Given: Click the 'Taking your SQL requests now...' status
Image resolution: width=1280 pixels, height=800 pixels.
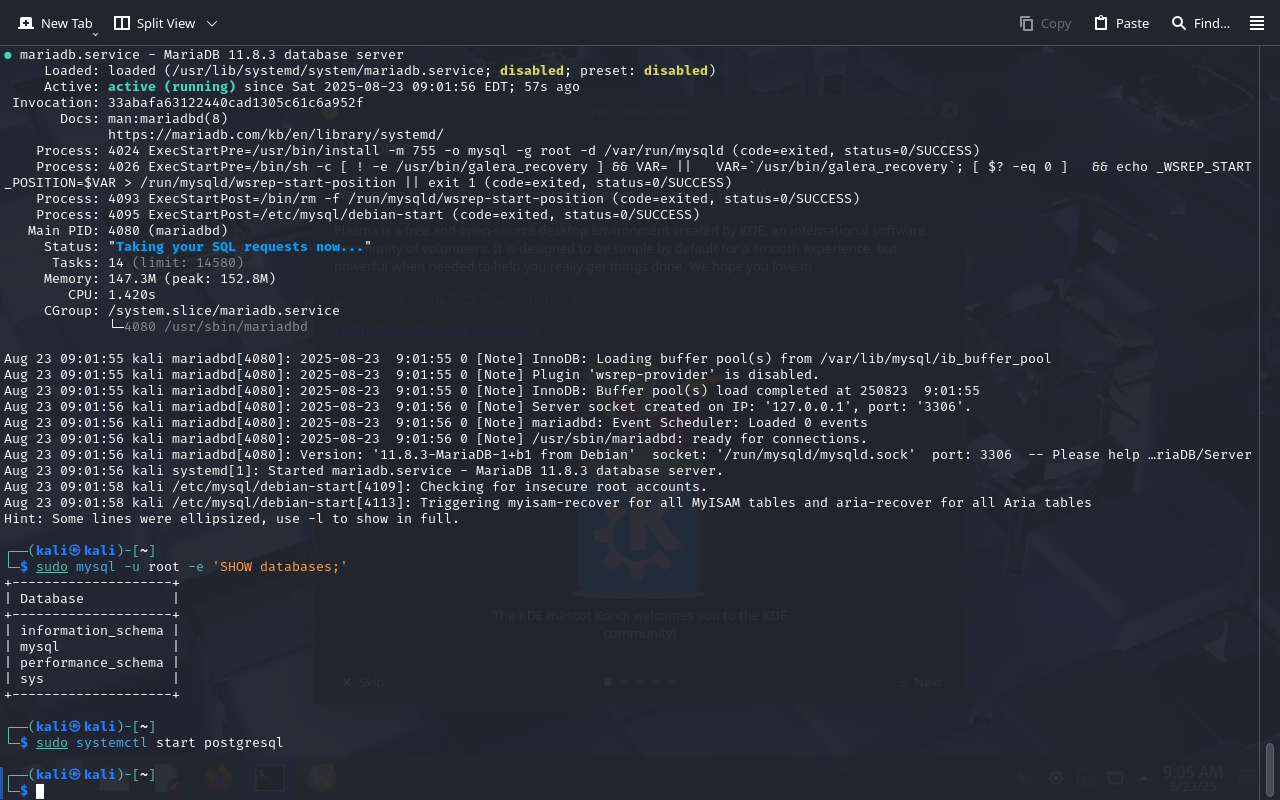Looking at the screenshot, I should coord(239,247).
